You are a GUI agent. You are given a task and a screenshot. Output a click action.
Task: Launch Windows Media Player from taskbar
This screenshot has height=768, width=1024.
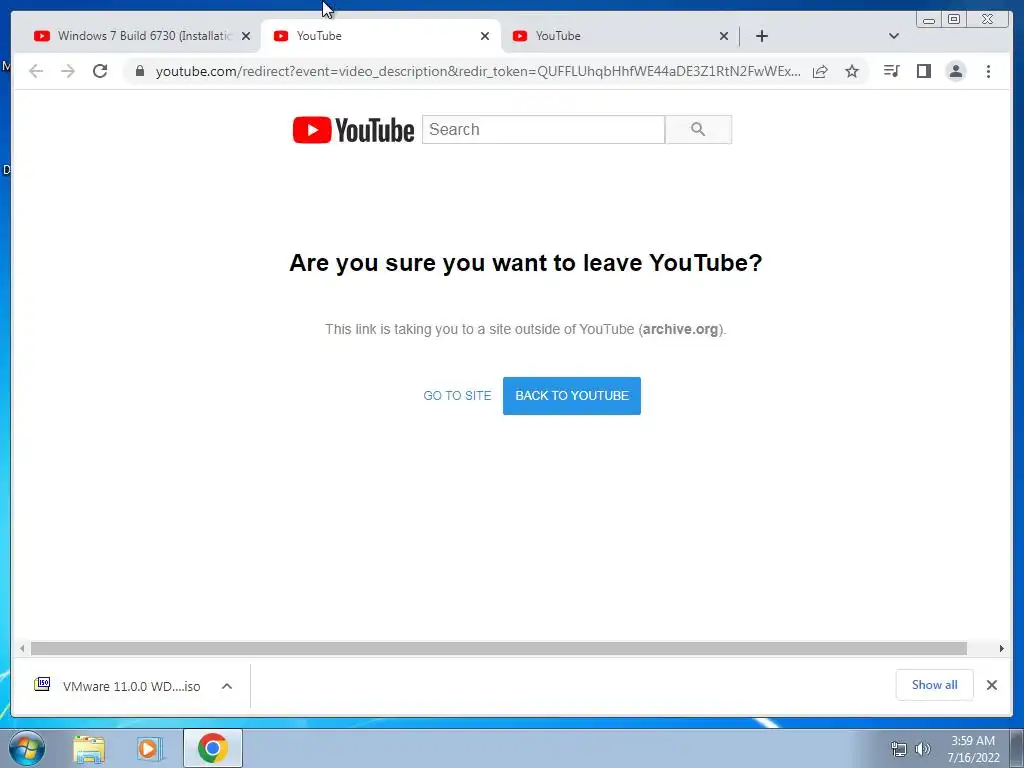pyautogui.click(x=149, y=749)
